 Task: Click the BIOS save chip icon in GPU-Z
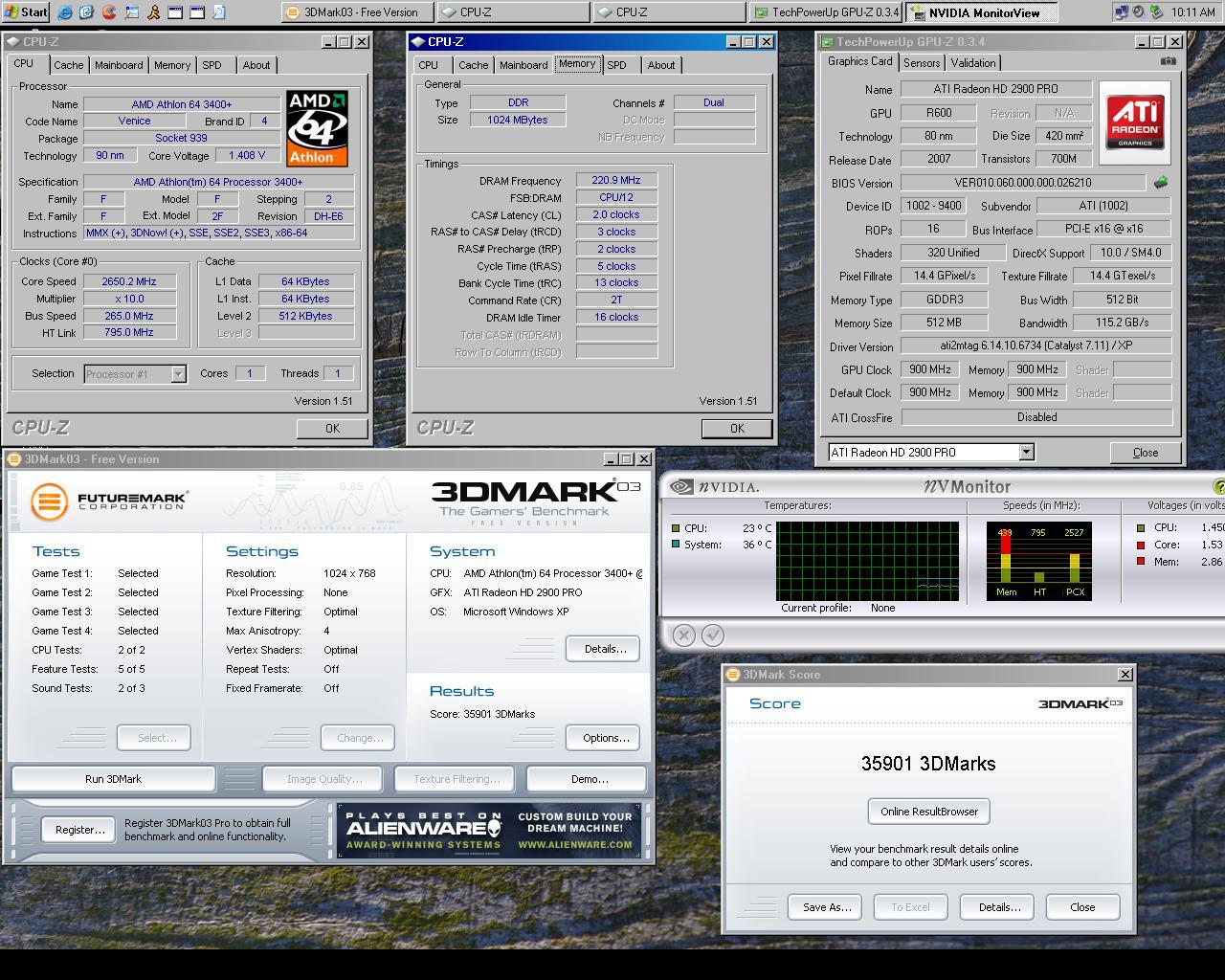coord(1161,182)
